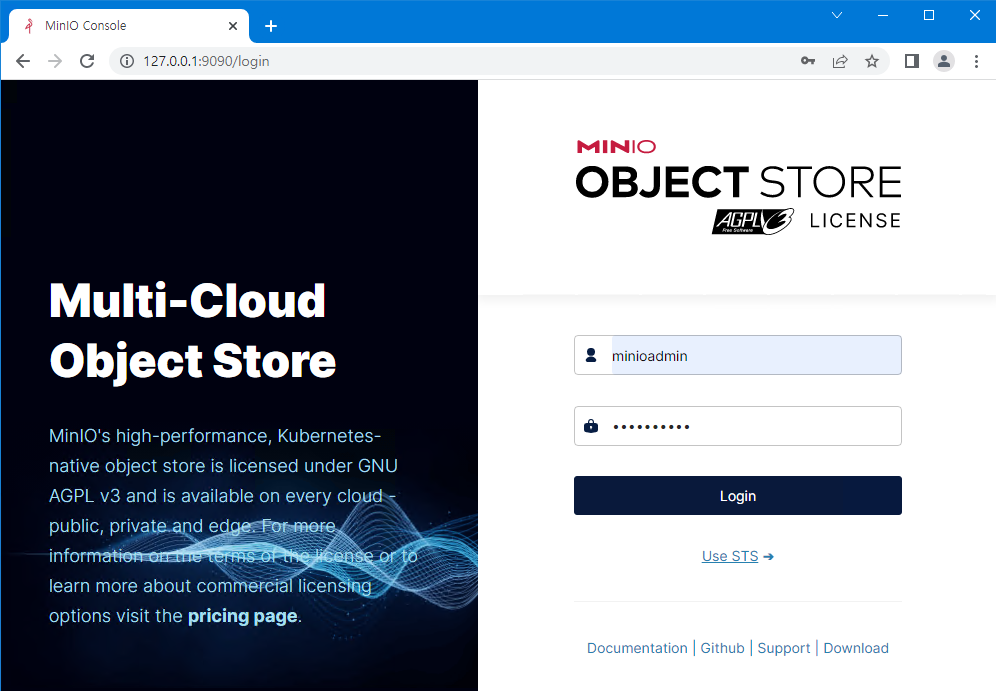996x691 pixels.
Task: Click the AGPL v3 license badge
Action: (753, 221)
